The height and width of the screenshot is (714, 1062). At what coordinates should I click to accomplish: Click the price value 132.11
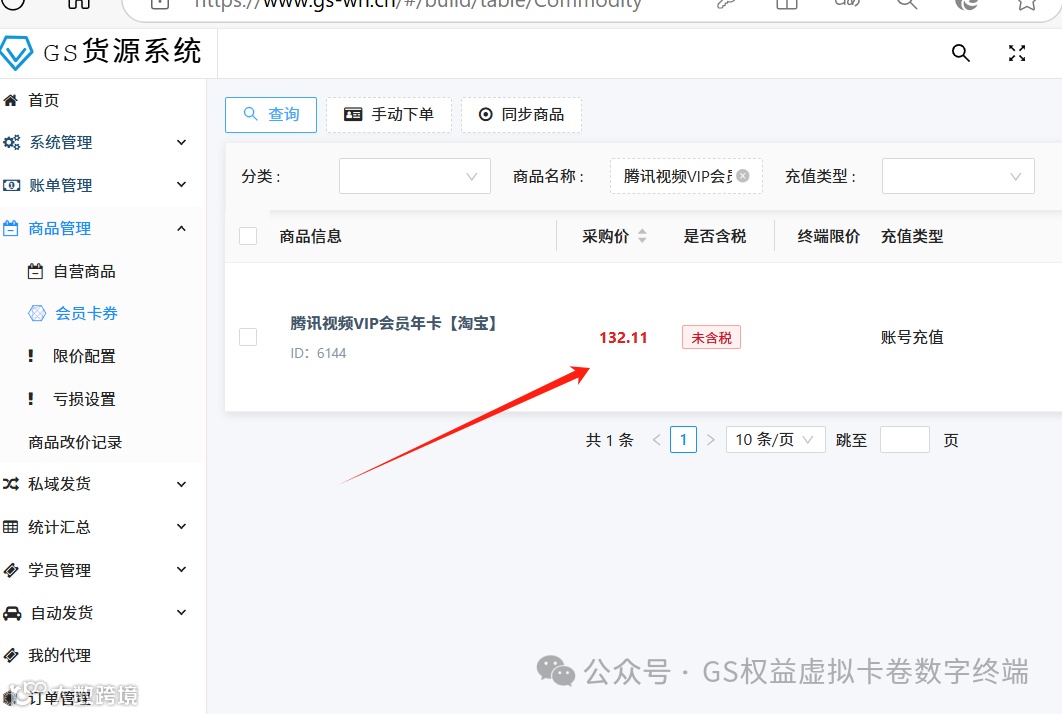(x=623, y=337)
